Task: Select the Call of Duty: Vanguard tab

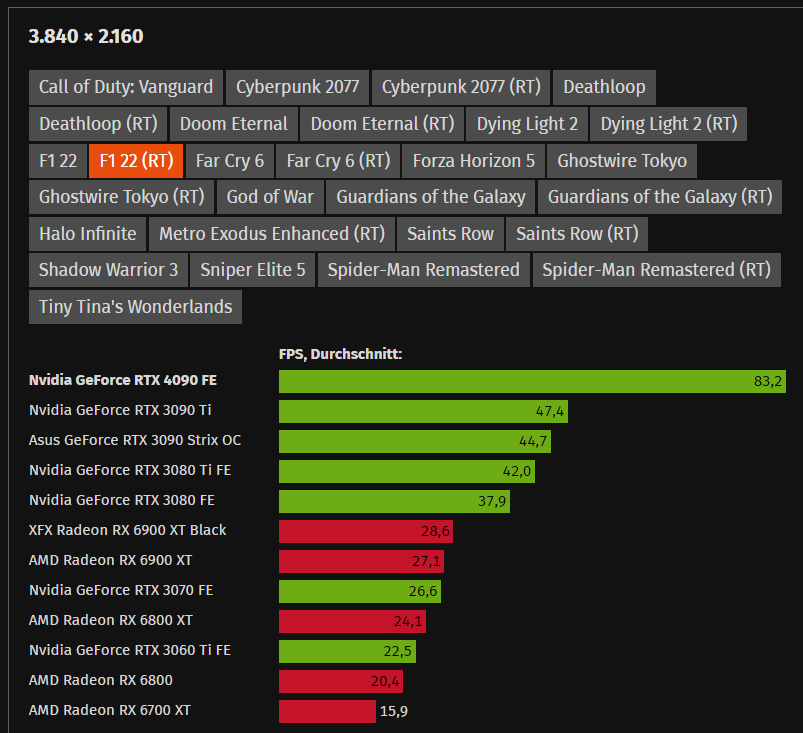Action: pos(126,87)
